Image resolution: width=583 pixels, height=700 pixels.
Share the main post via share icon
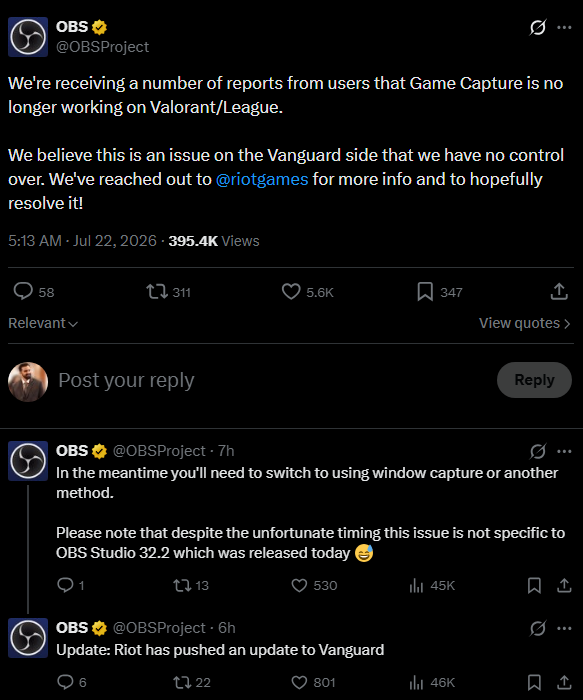559,292
